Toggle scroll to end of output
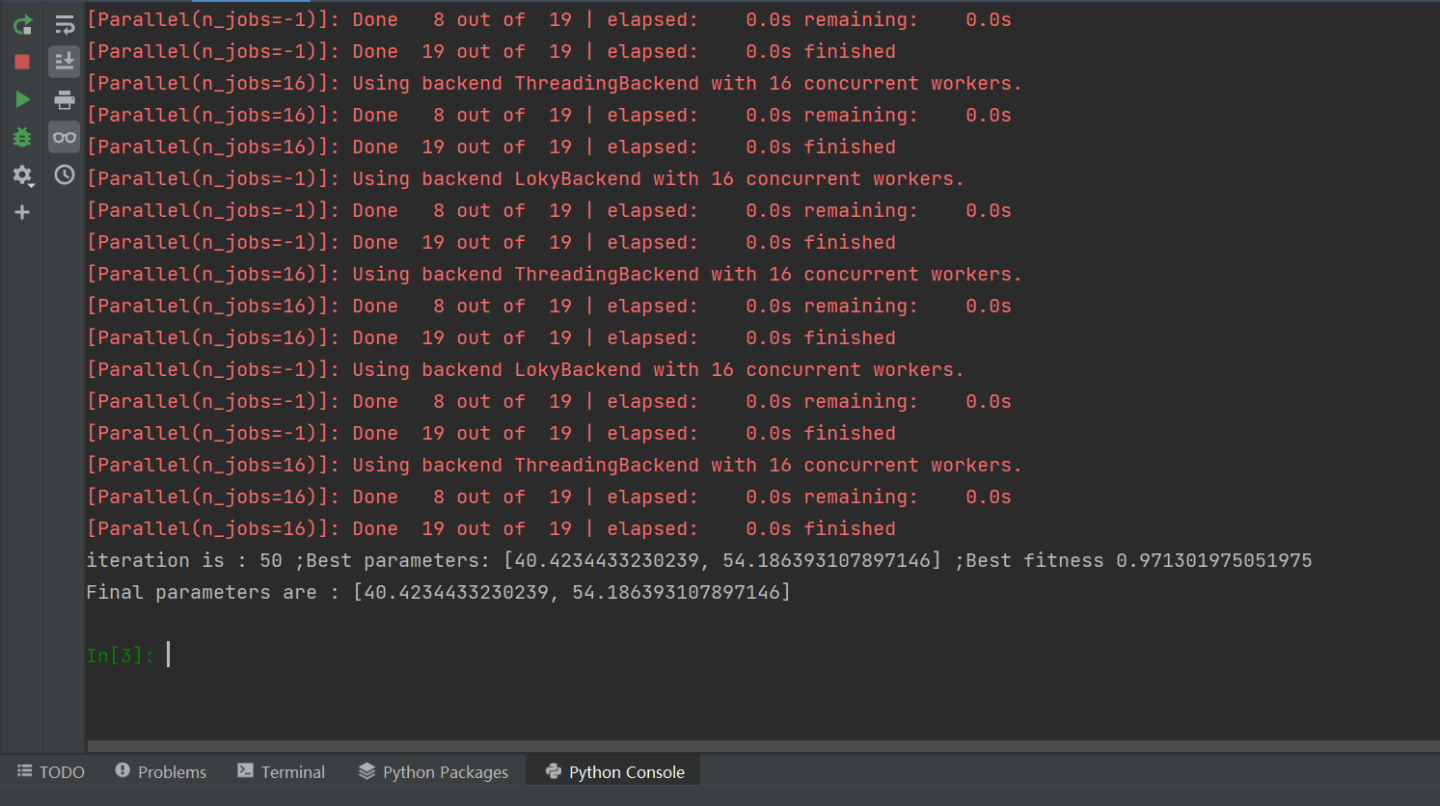 tap(65, 62)
